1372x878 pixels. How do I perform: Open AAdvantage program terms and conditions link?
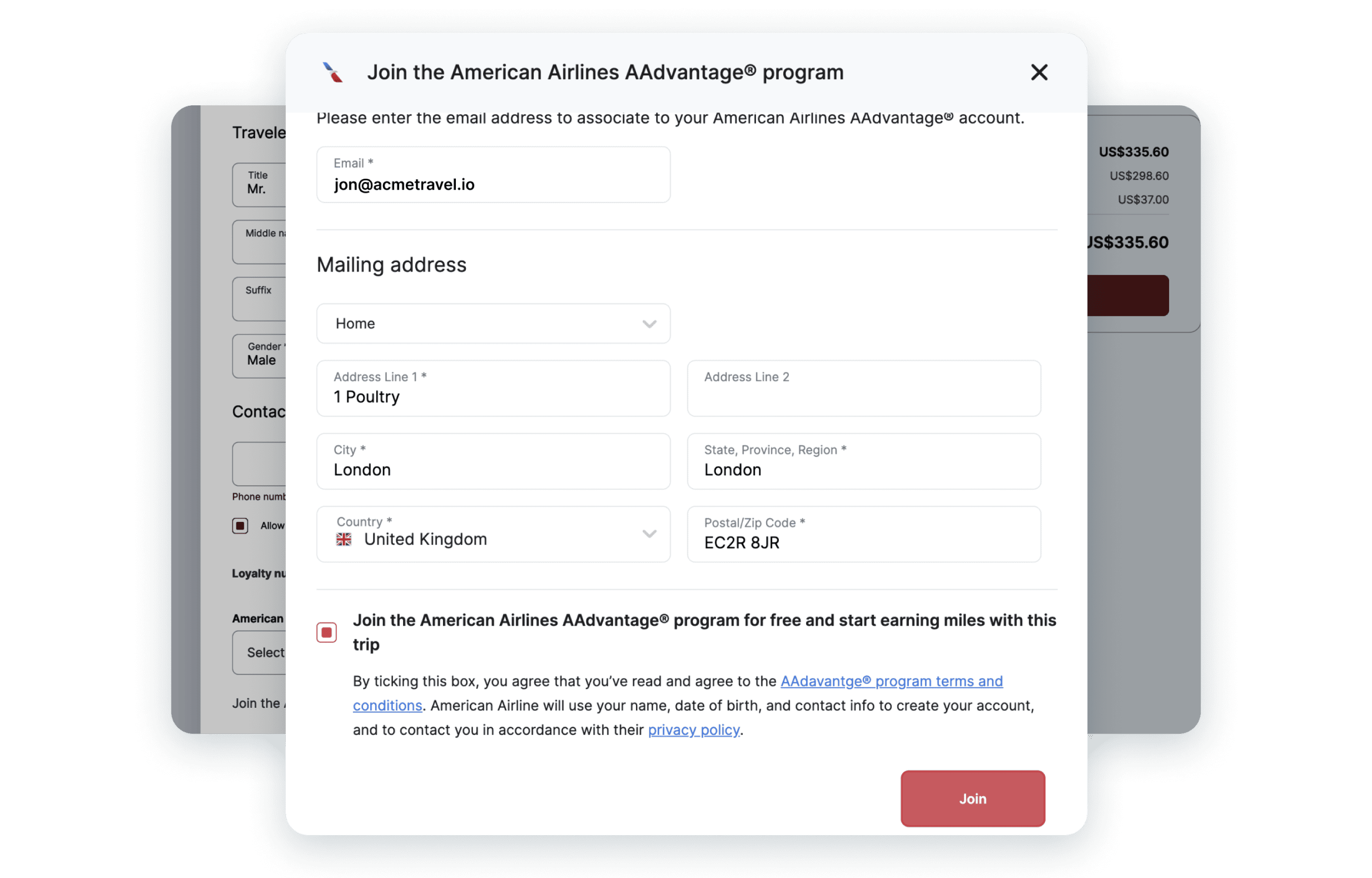pos(677,693)
